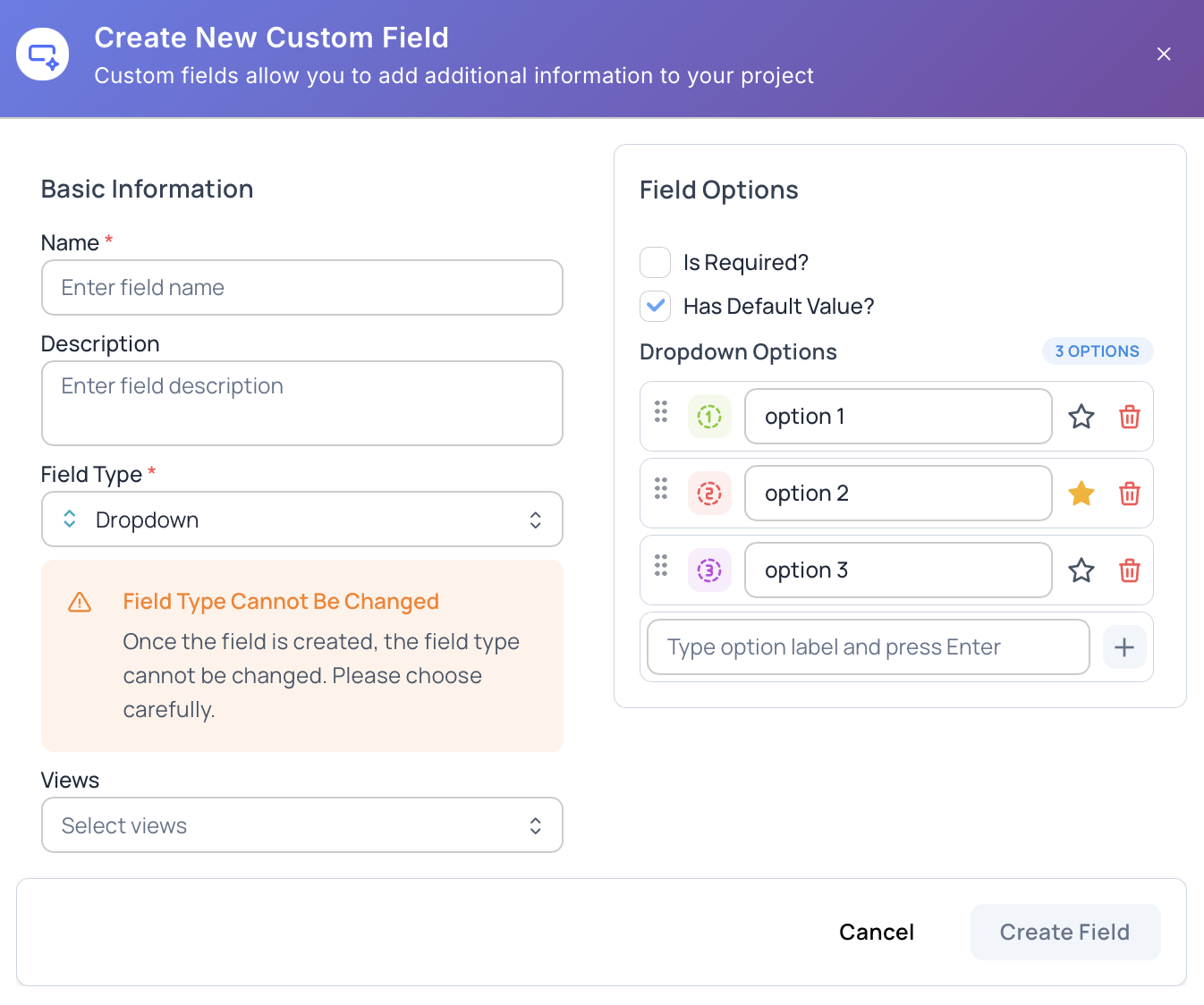Click the custom field icon in the header
Screen dimensions: 1204x1005
[42, 54]
